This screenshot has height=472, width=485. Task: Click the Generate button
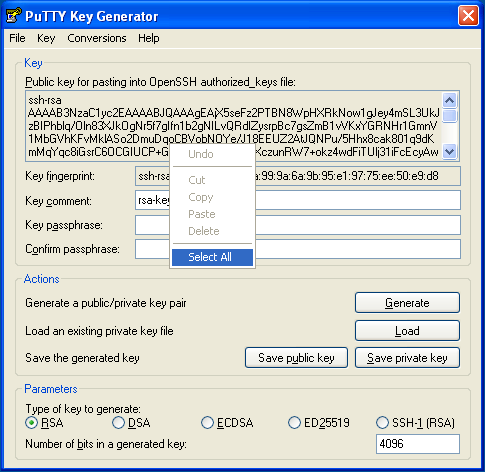tap(407, 303)
